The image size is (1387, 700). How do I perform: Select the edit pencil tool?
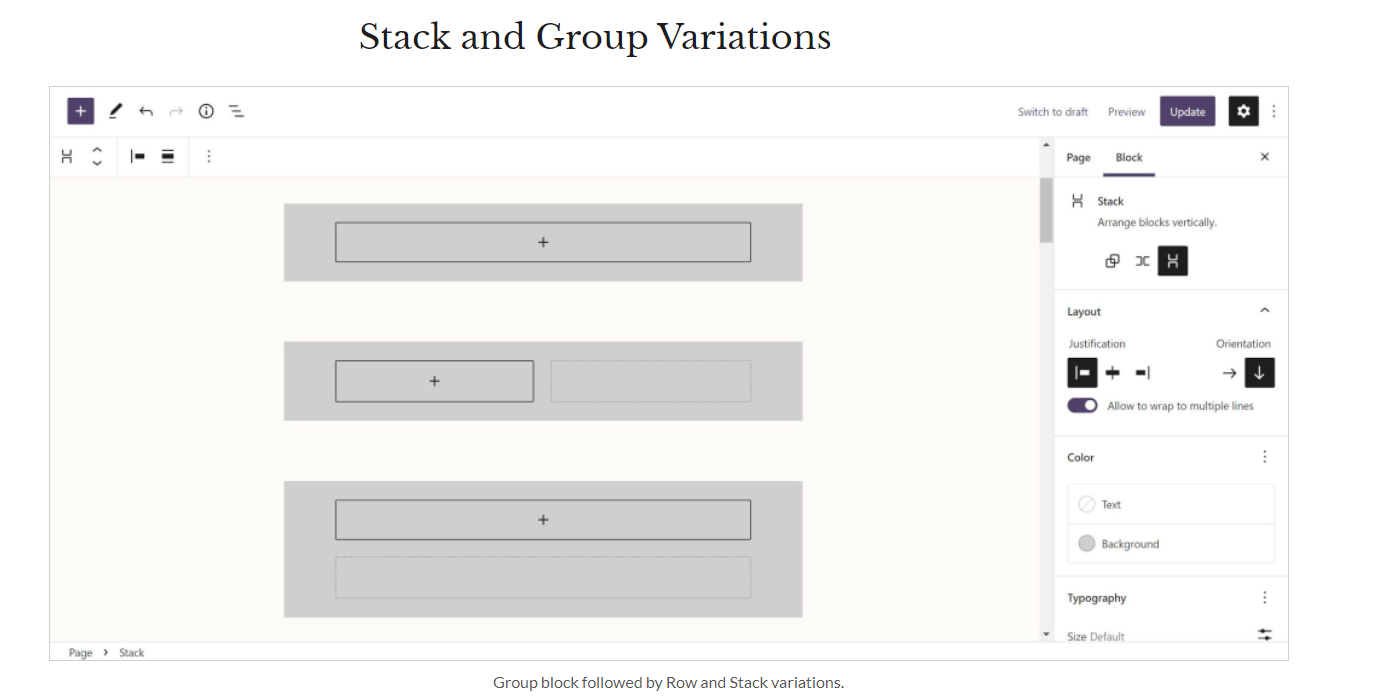click(x=115, y=111)
